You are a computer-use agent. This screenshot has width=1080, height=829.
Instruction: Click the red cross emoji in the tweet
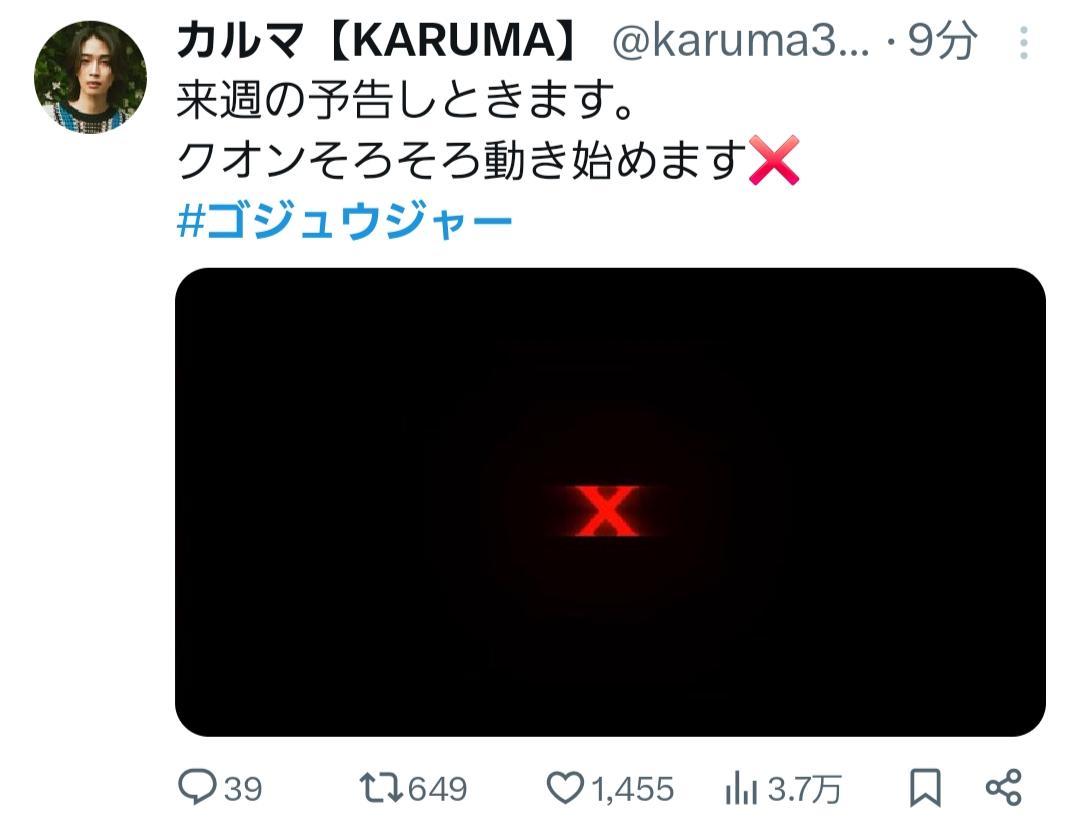[x=773, y=160]
